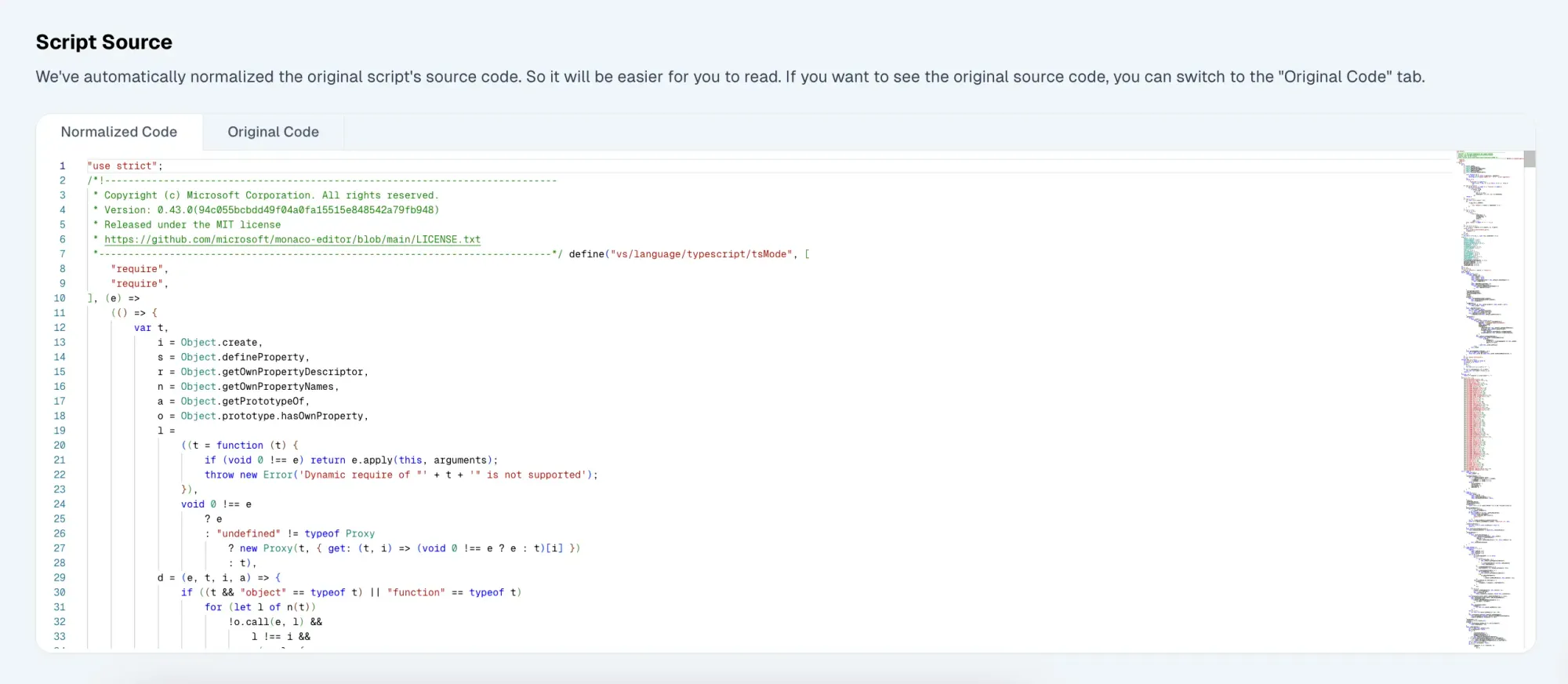The width and height of the screenshot is (1568, 684).
Task: Click the 'i = Object.create' line
Action: [210, 343]
